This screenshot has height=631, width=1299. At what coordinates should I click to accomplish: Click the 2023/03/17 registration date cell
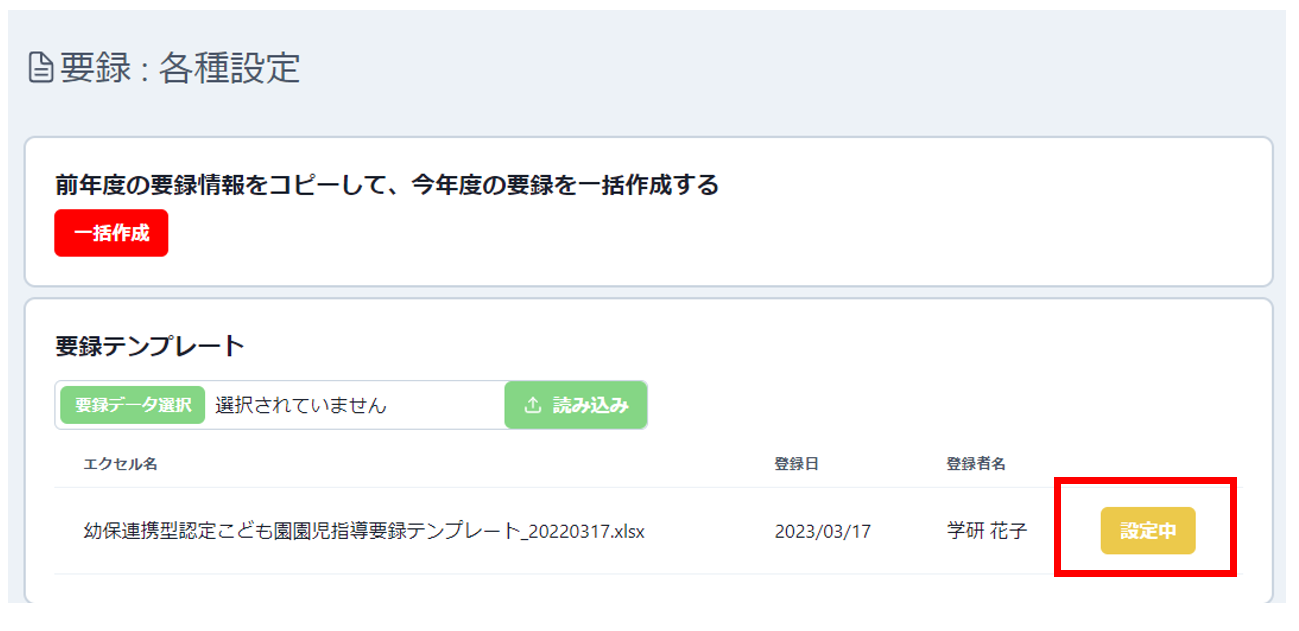point(822,532)
